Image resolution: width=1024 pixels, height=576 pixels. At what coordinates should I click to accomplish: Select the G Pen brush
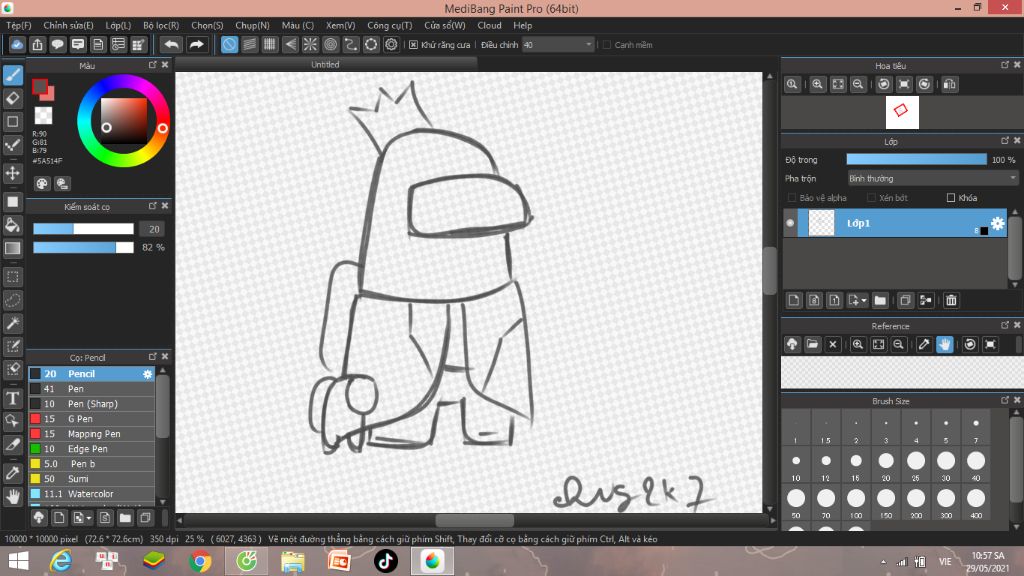click(x=91, y=419)
